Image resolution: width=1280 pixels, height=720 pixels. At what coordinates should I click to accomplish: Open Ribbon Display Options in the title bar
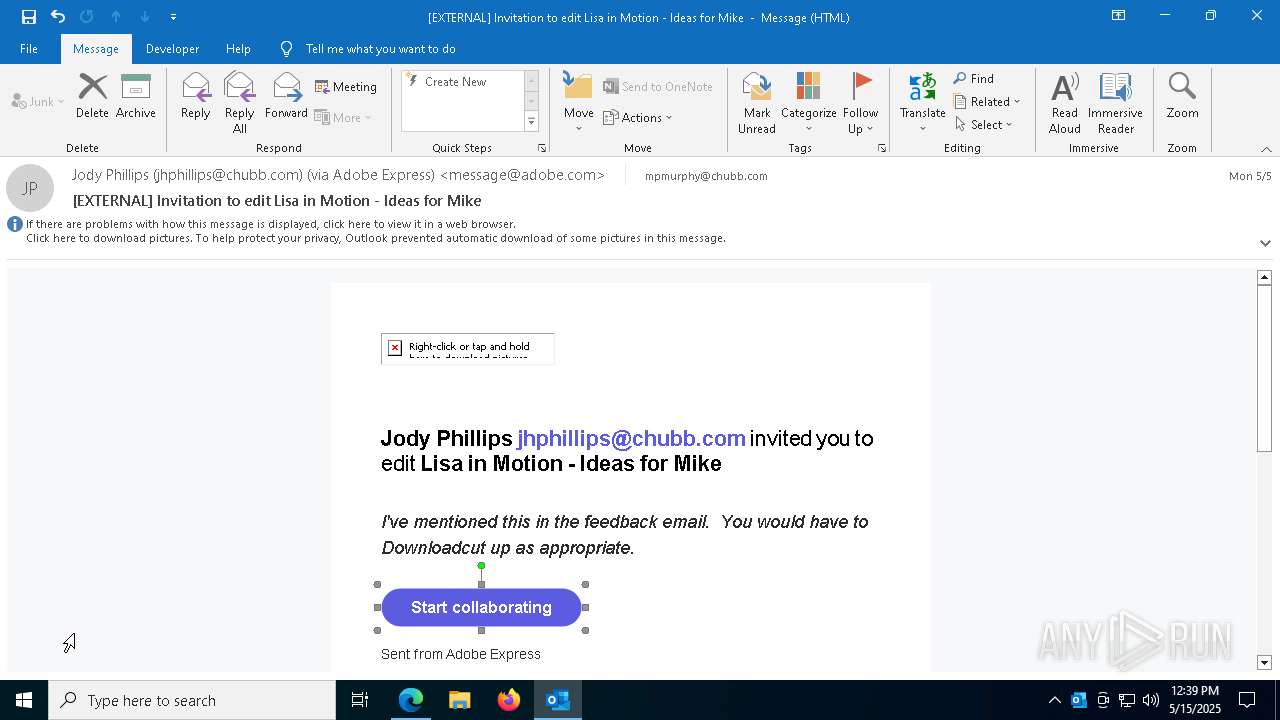click(x=1118, y=16)
